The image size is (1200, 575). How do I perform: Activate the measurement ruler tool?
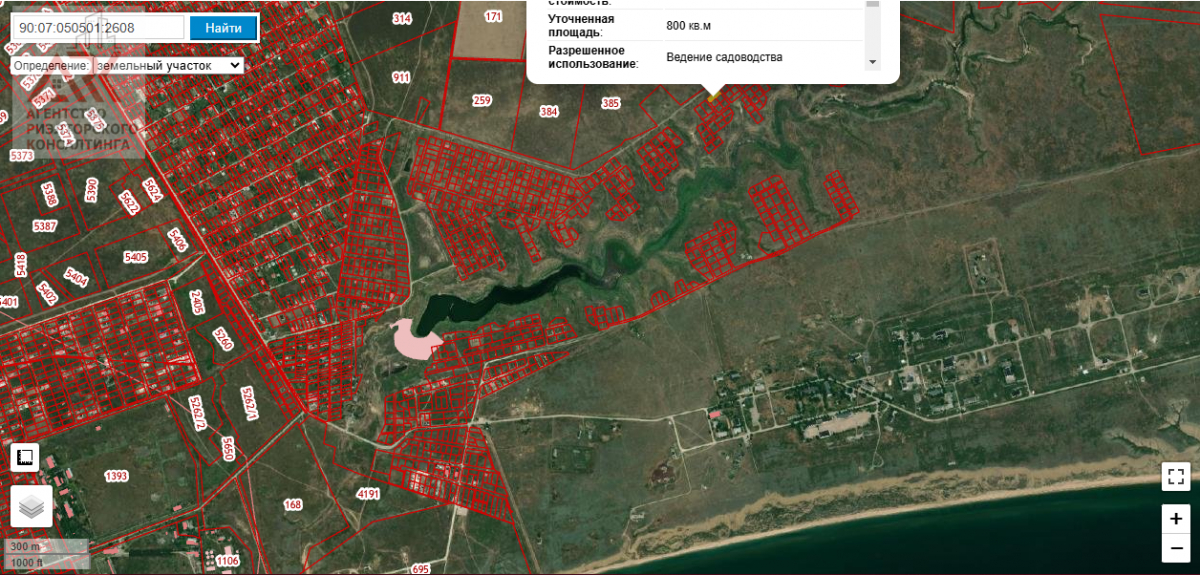click(x=25, y=458)
